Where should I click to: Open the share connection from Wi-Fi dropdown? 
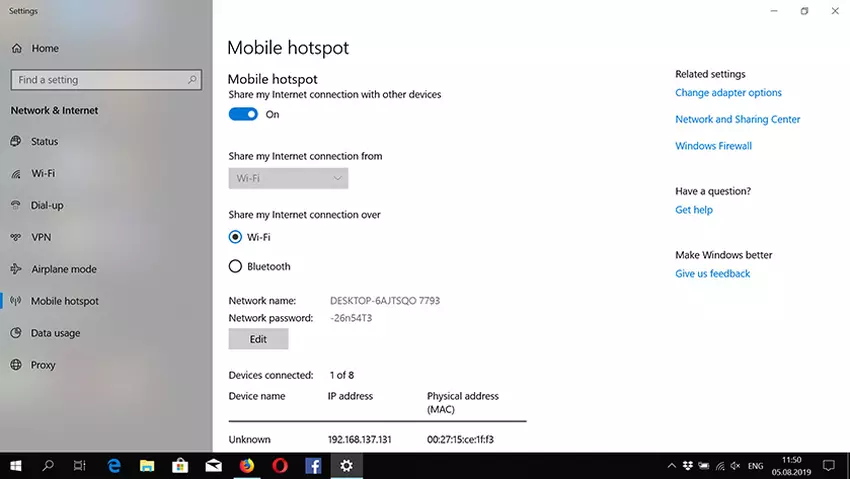tap(288, 179)
